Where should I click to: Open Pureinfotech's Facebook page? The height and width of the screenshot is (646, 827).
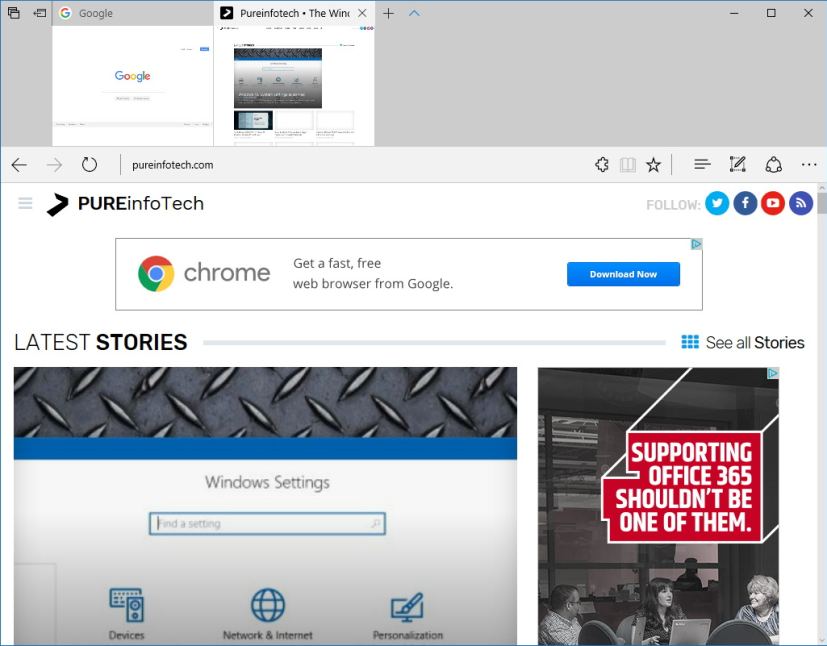(745, 203)
